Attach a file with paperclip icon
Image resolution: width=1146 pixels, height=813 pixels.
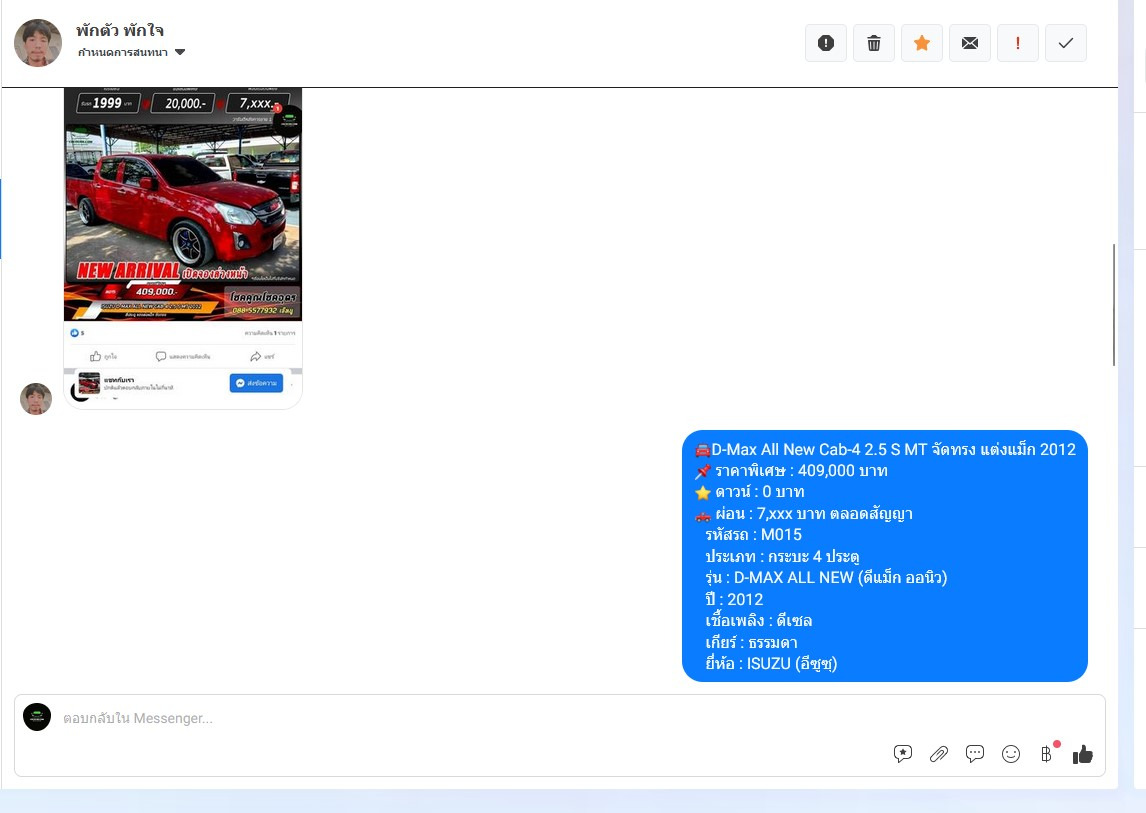coord(938,754)
